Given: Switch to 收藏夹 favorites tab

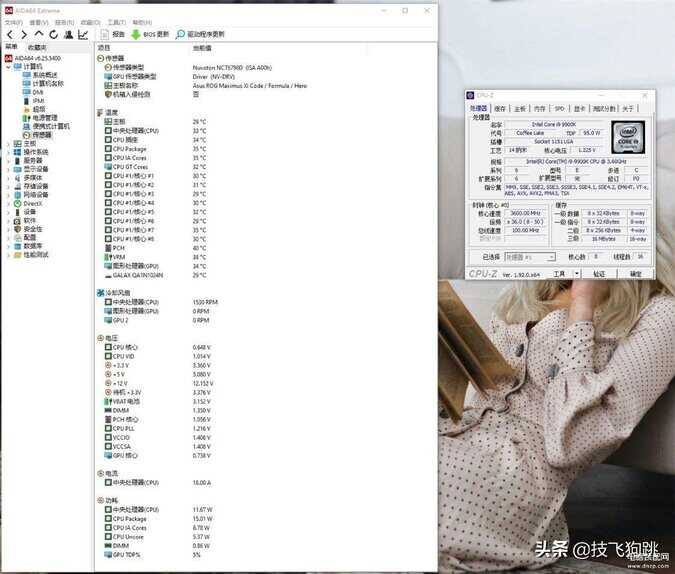Looking at the screenshot, I should [x=37, y=47].
